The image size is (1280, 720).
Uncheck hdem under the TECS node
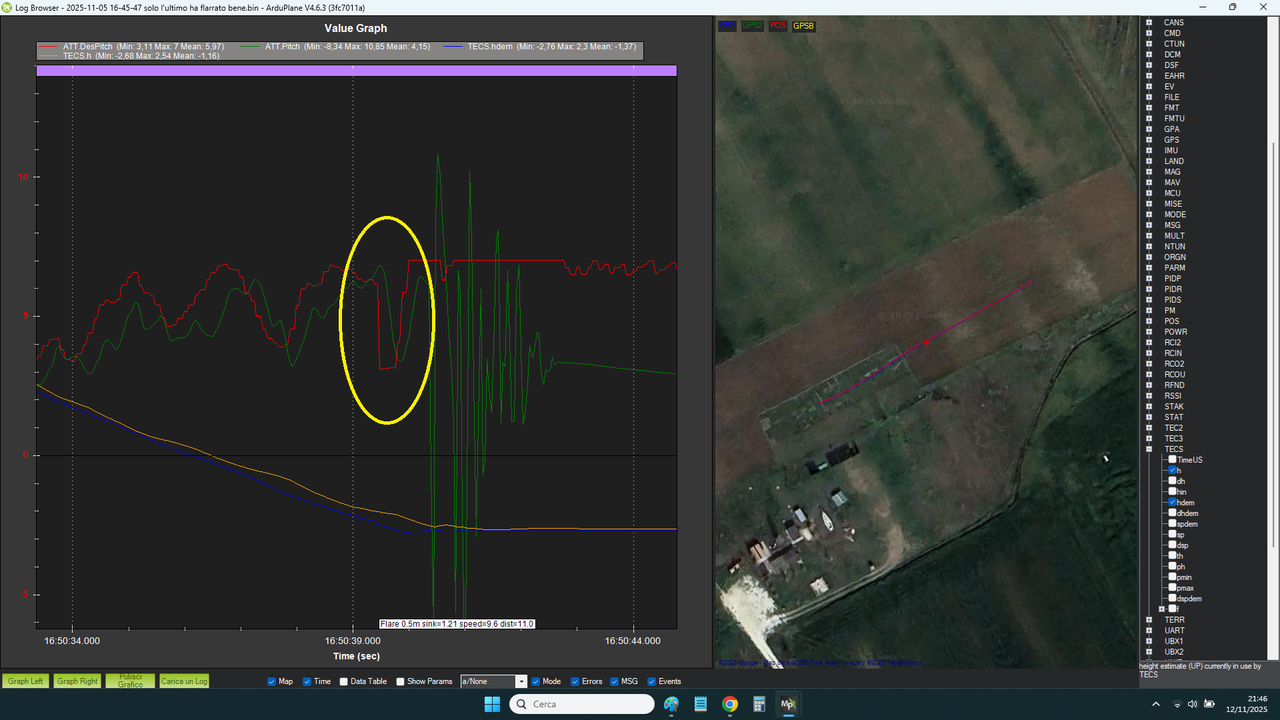pos(1173,502)
